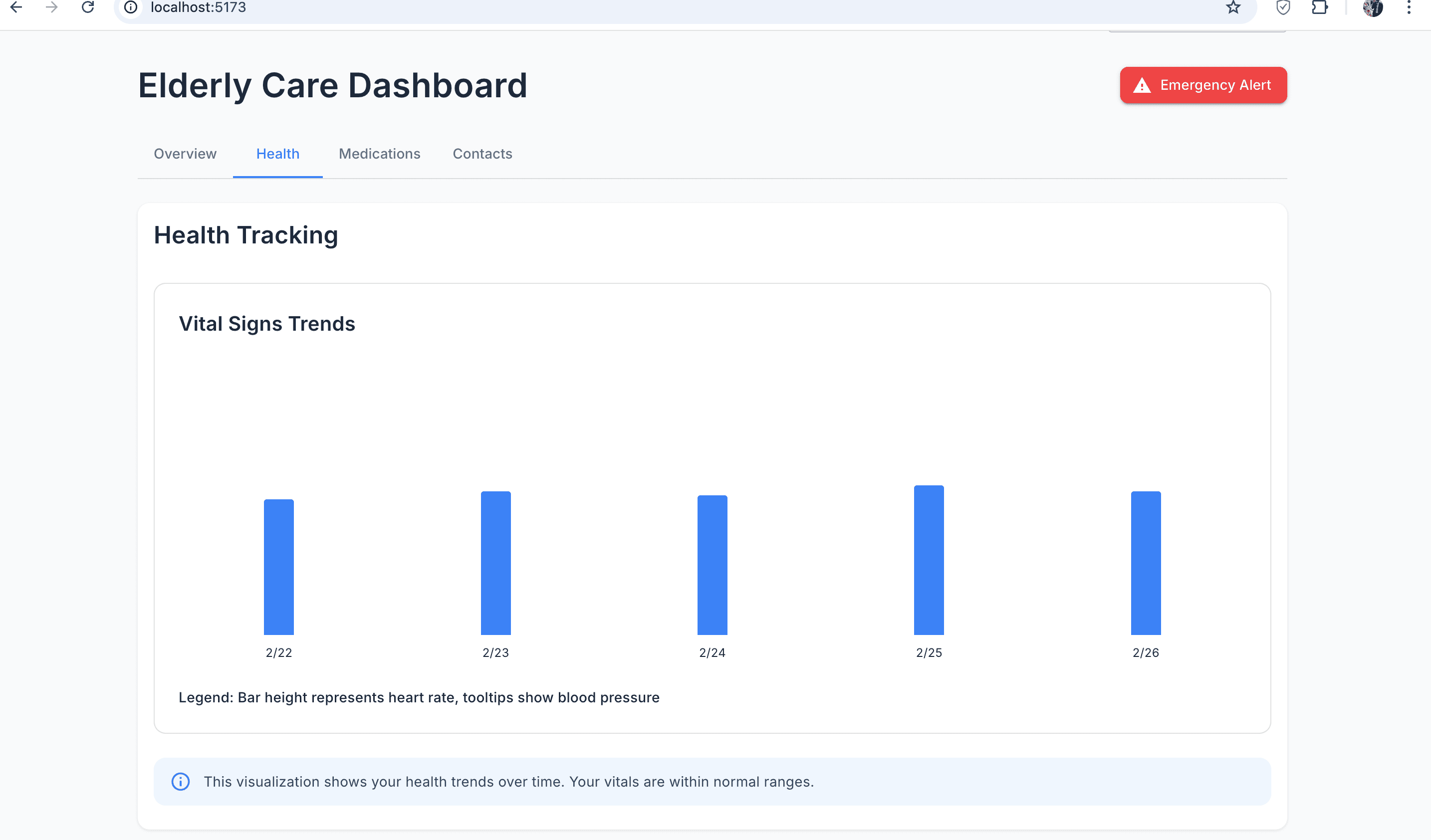Click the info icon in the vitals notice
Viewport: 1431px width, 840px height.
[x=181, y=782]
